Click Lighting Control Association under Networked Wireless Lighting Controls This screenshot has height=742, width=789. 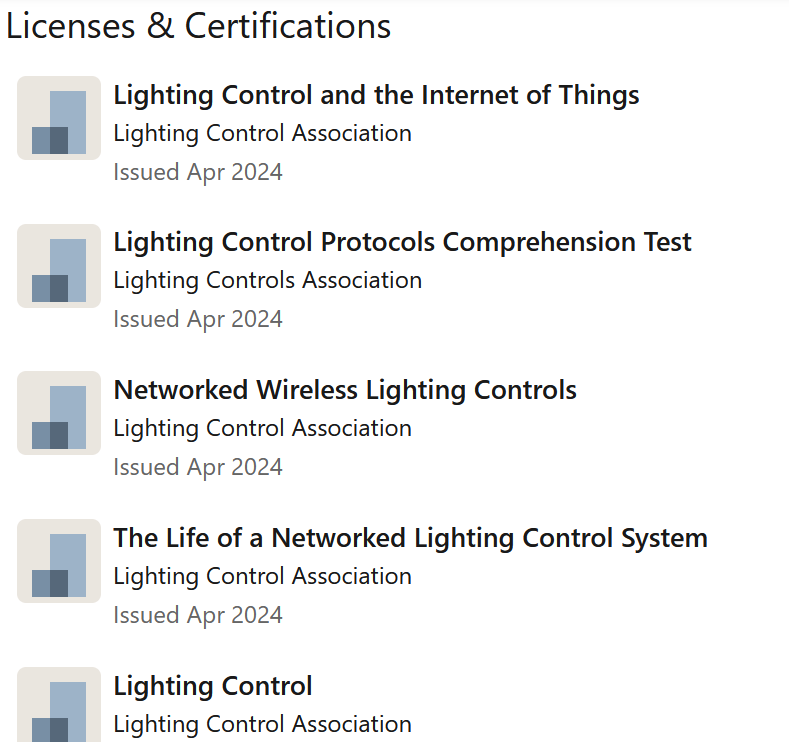tap(263, 429)
